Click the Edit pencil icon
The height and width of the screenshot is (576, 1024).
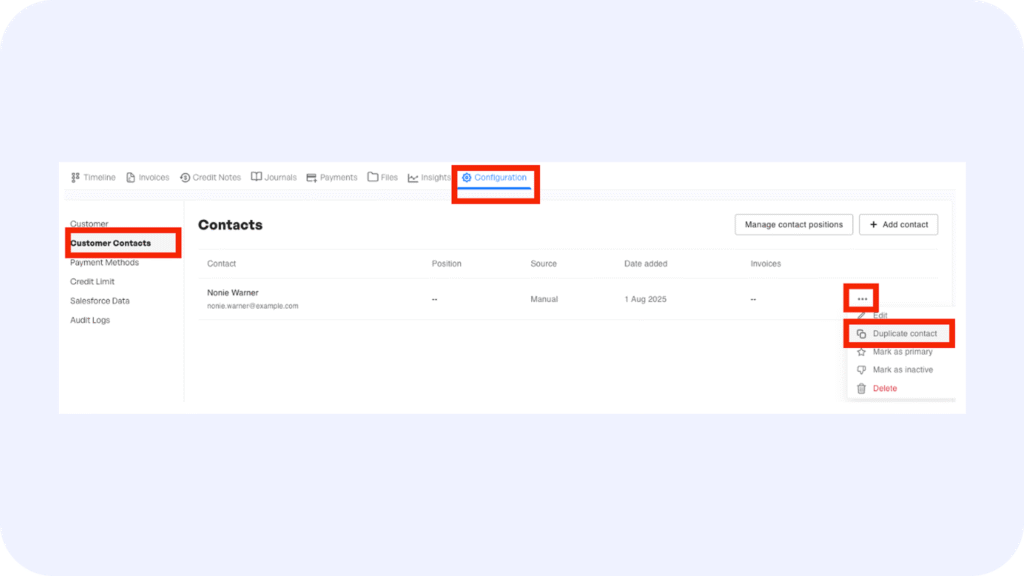click(861, 316)
